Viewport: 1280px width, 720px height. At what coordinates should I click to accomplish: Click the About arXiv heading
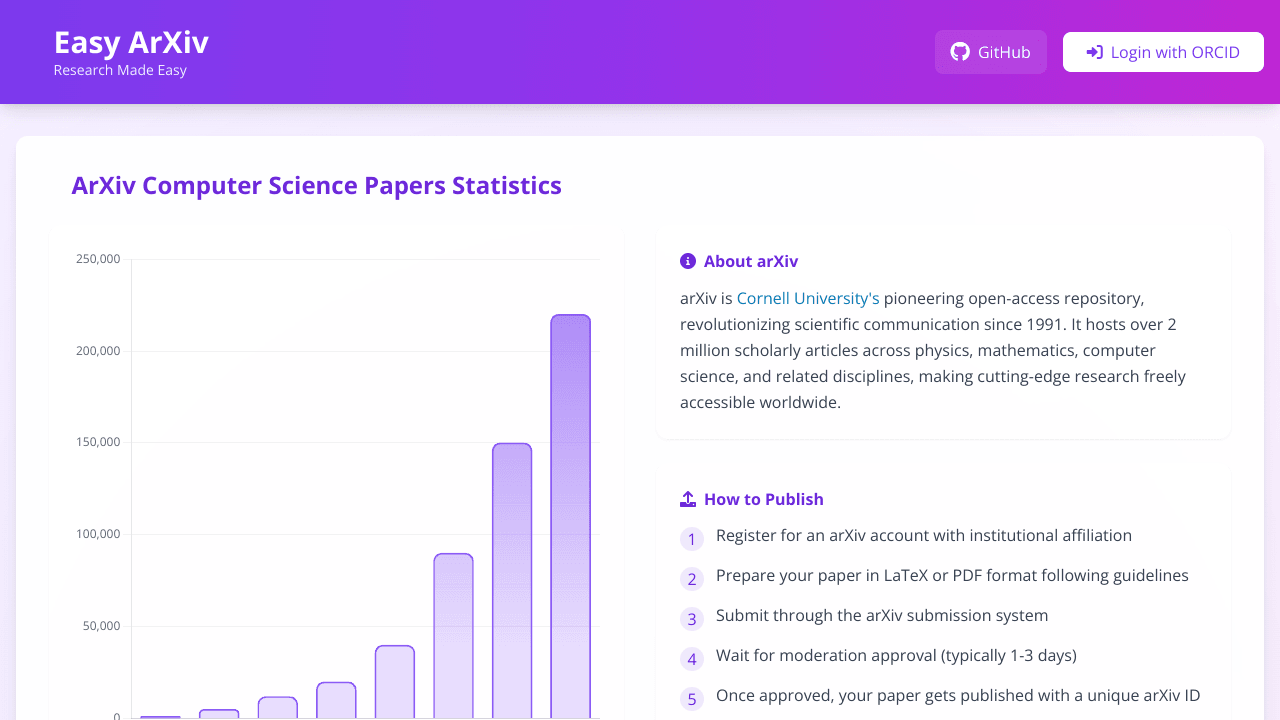point(752,261)
